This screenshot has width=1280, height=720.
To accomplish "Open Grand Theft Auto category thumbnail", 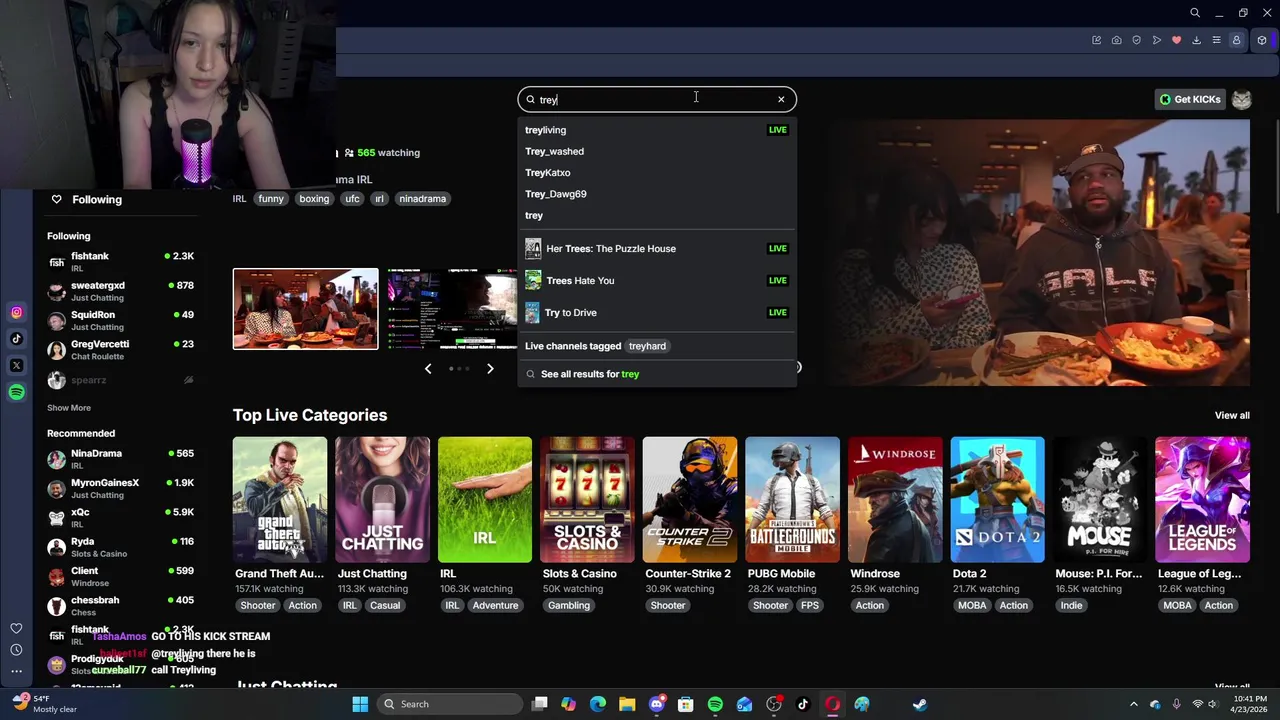I will click(280, 500).
